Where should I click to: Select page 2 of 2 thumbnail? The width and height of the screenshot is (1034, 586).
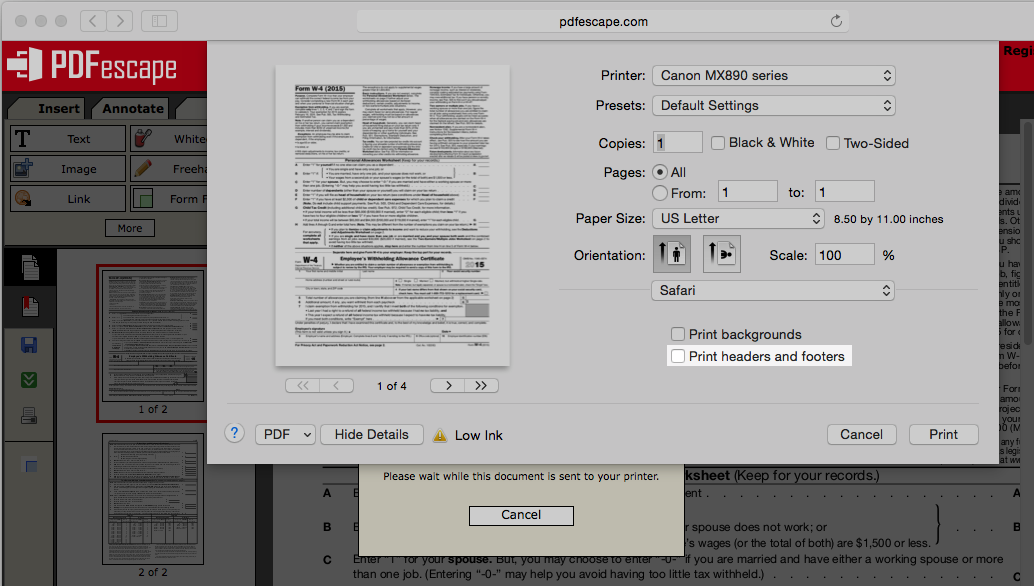[153, 498]
